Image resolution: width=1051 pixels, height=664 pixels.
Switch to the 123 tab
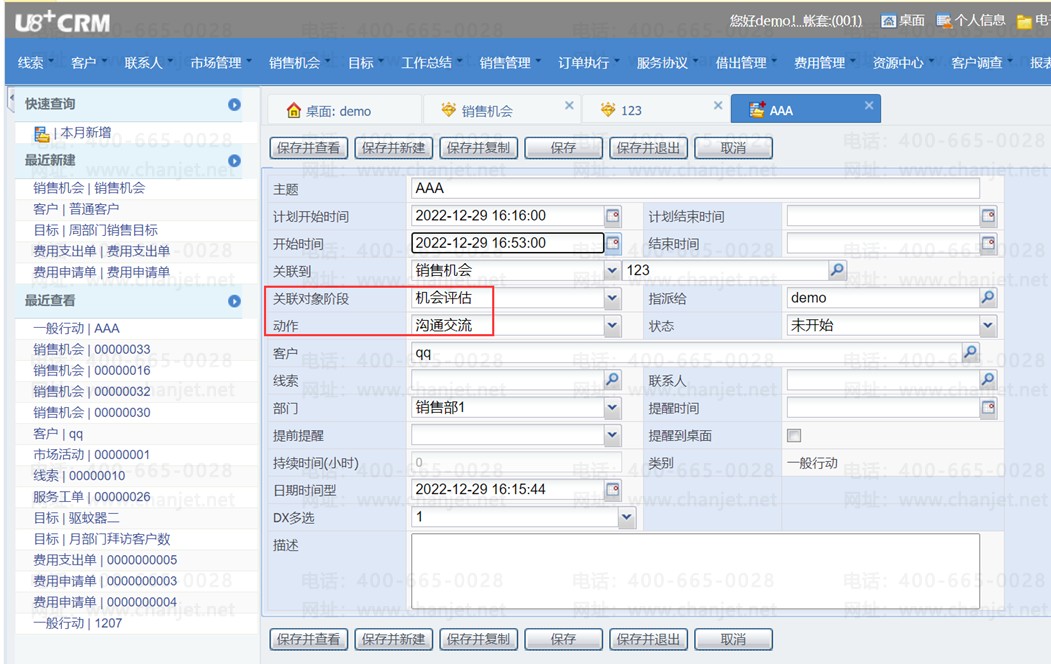coord(655,110)
